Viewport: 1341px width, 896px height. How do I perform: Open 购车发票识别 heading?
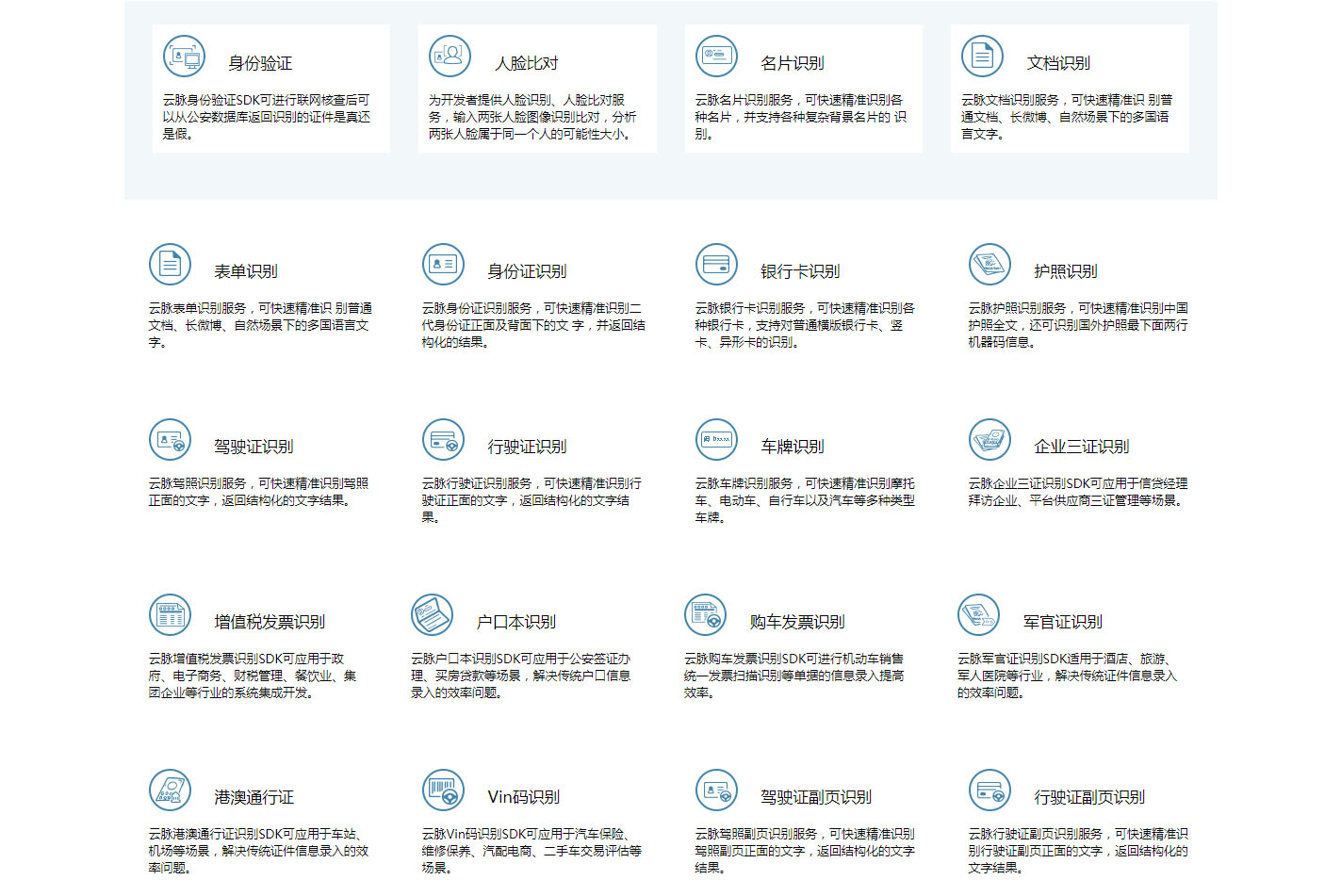797,622
